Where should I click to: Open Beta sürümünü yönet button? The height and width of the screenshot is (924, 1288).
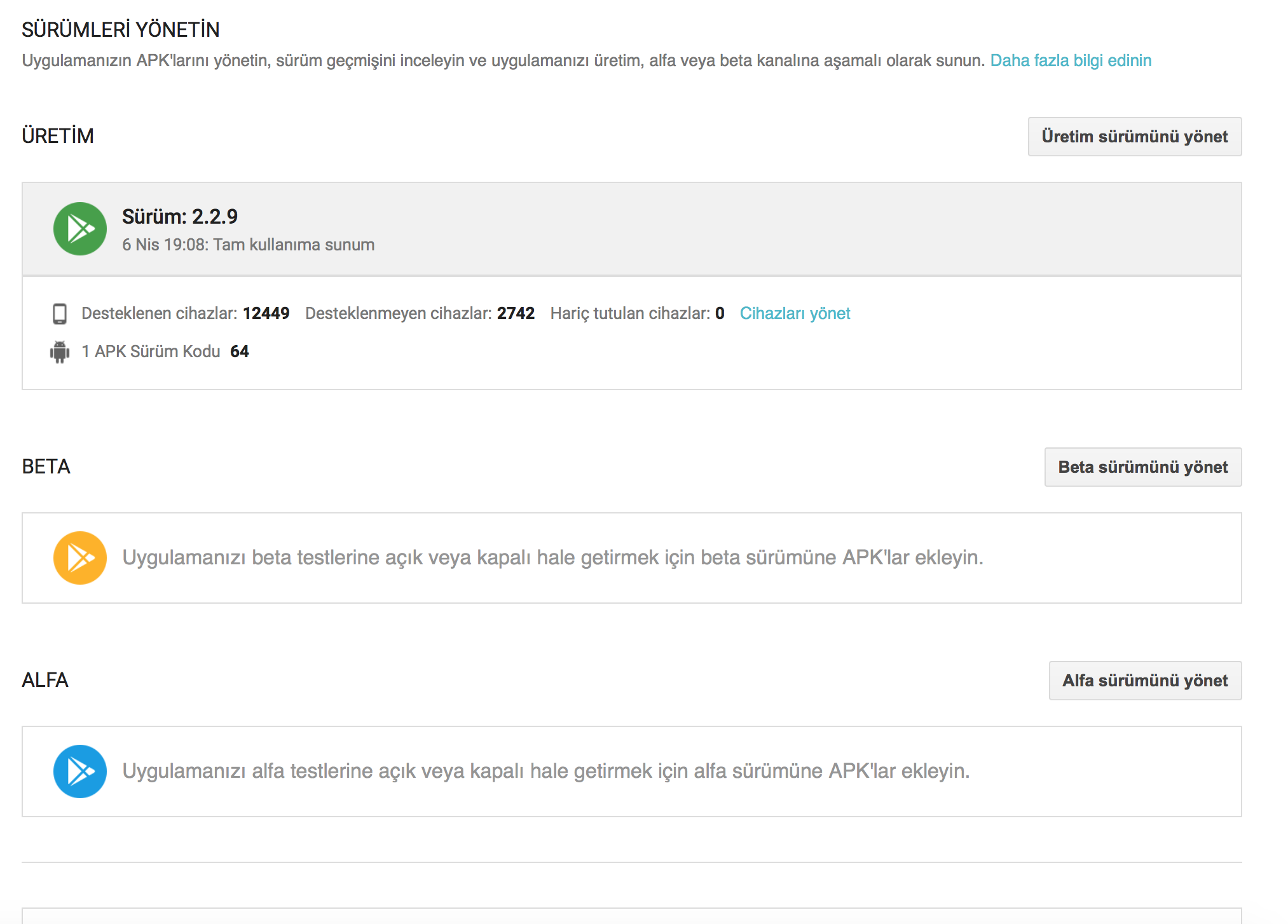[1143, 467]
